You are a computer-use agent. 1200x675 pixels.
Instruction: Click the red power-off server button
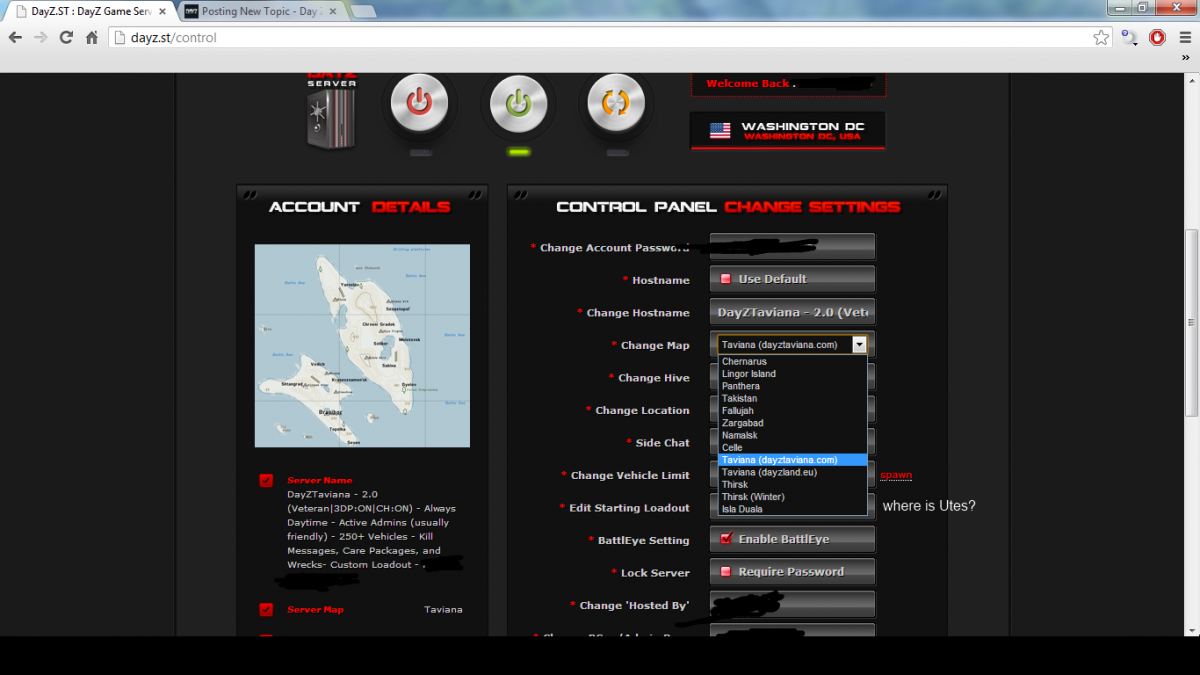coord(419,103)
